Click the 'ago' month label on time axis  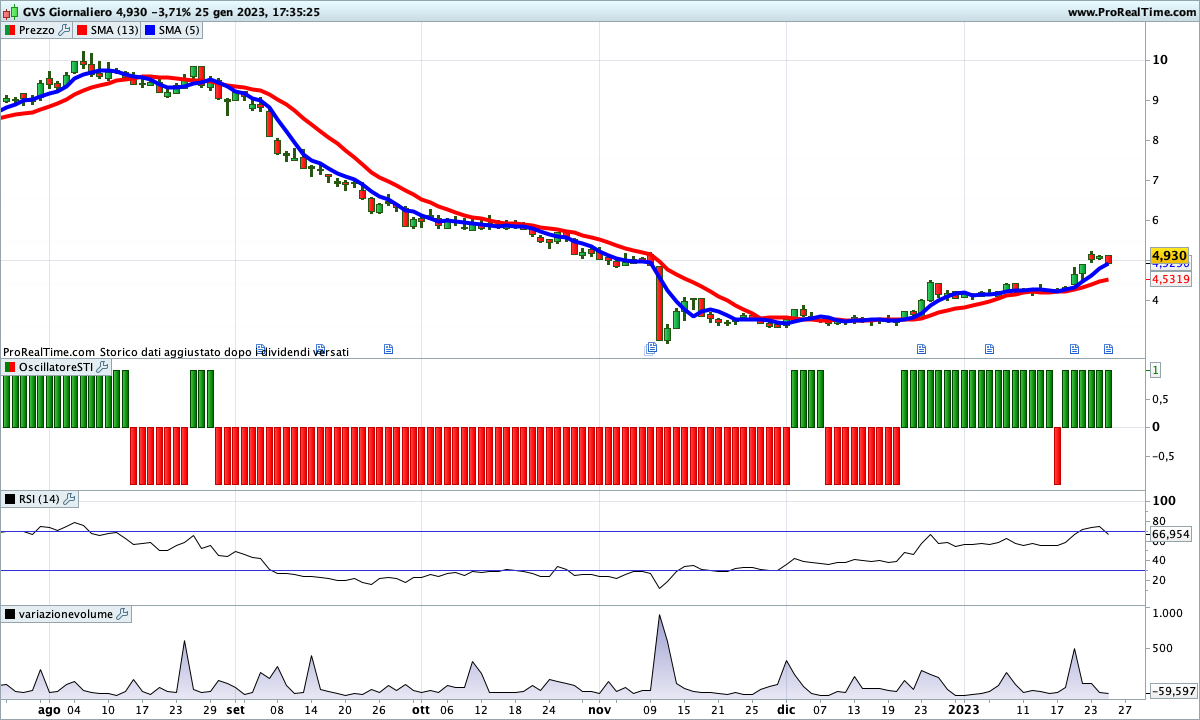pyautogui.click(x=49, y=710)
